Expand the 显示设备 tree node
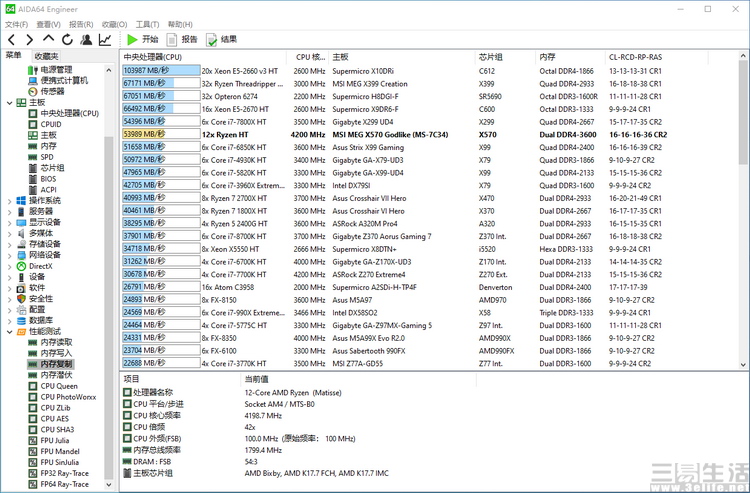Screen dimensions: 750x493 [x=10, y=223]
